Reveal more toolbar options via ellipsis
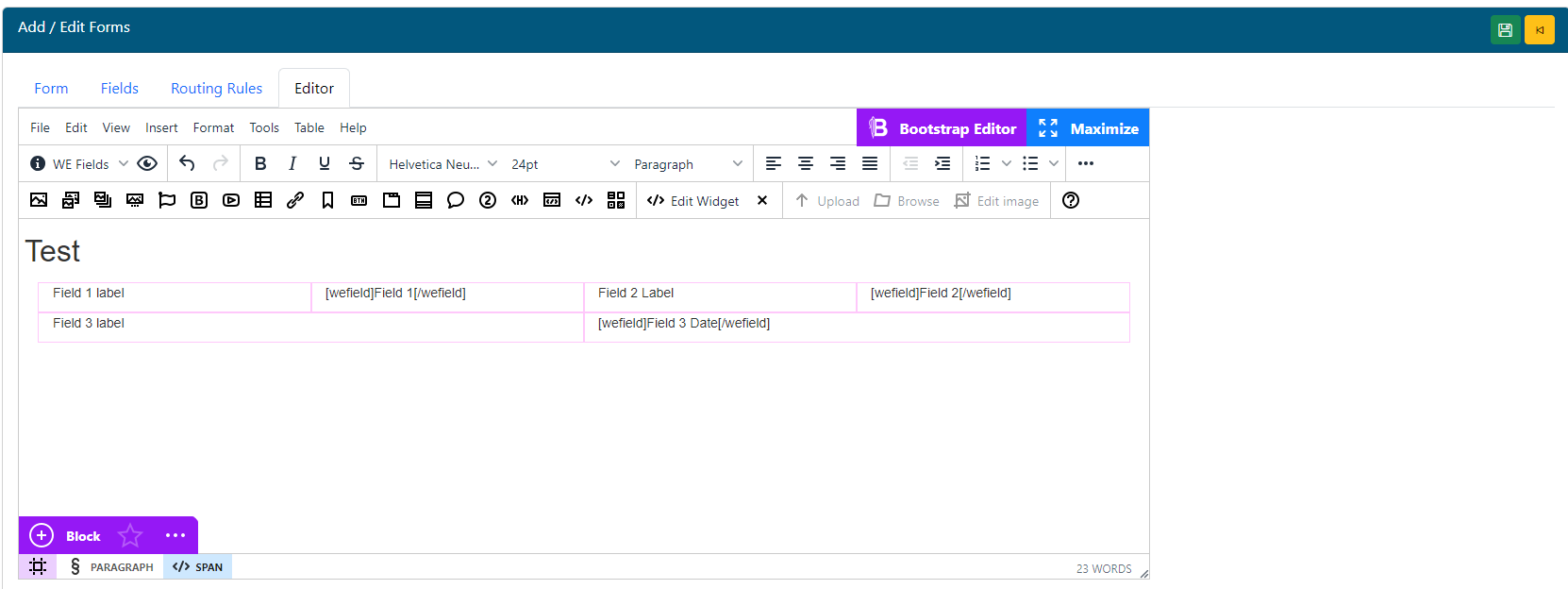Viewport: 1568px width, 589px height. tap(1086, 163)
